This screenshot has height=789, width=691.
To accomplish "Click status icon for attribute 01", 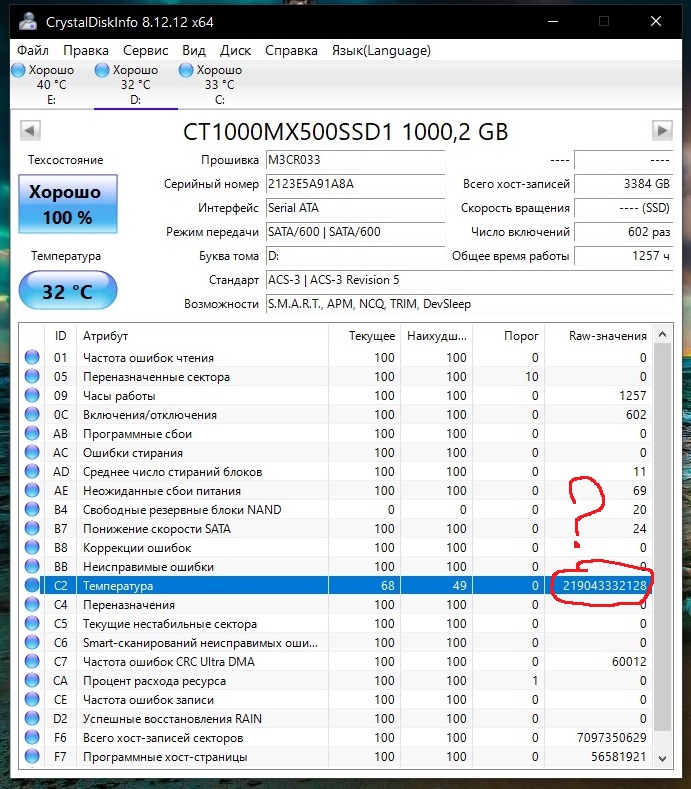I will coord(32,357).
